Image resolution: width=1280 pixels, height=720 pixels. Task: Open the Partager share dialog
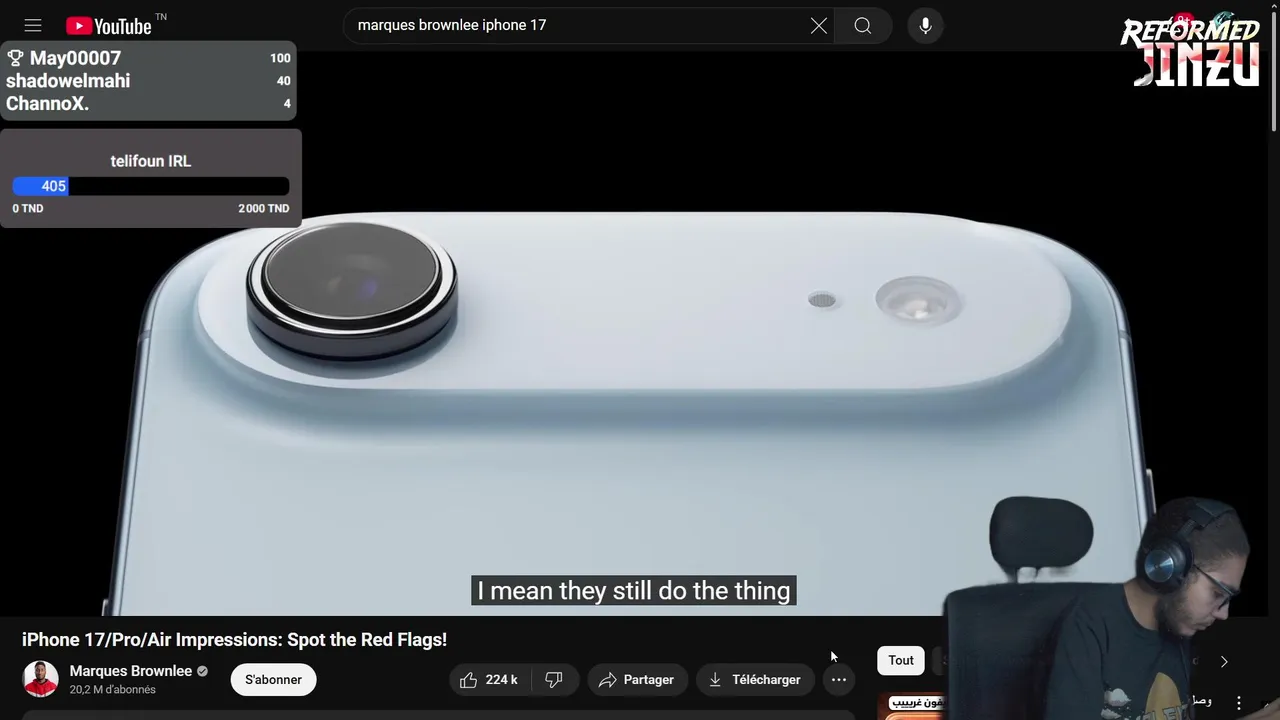(x=637, y=680)
